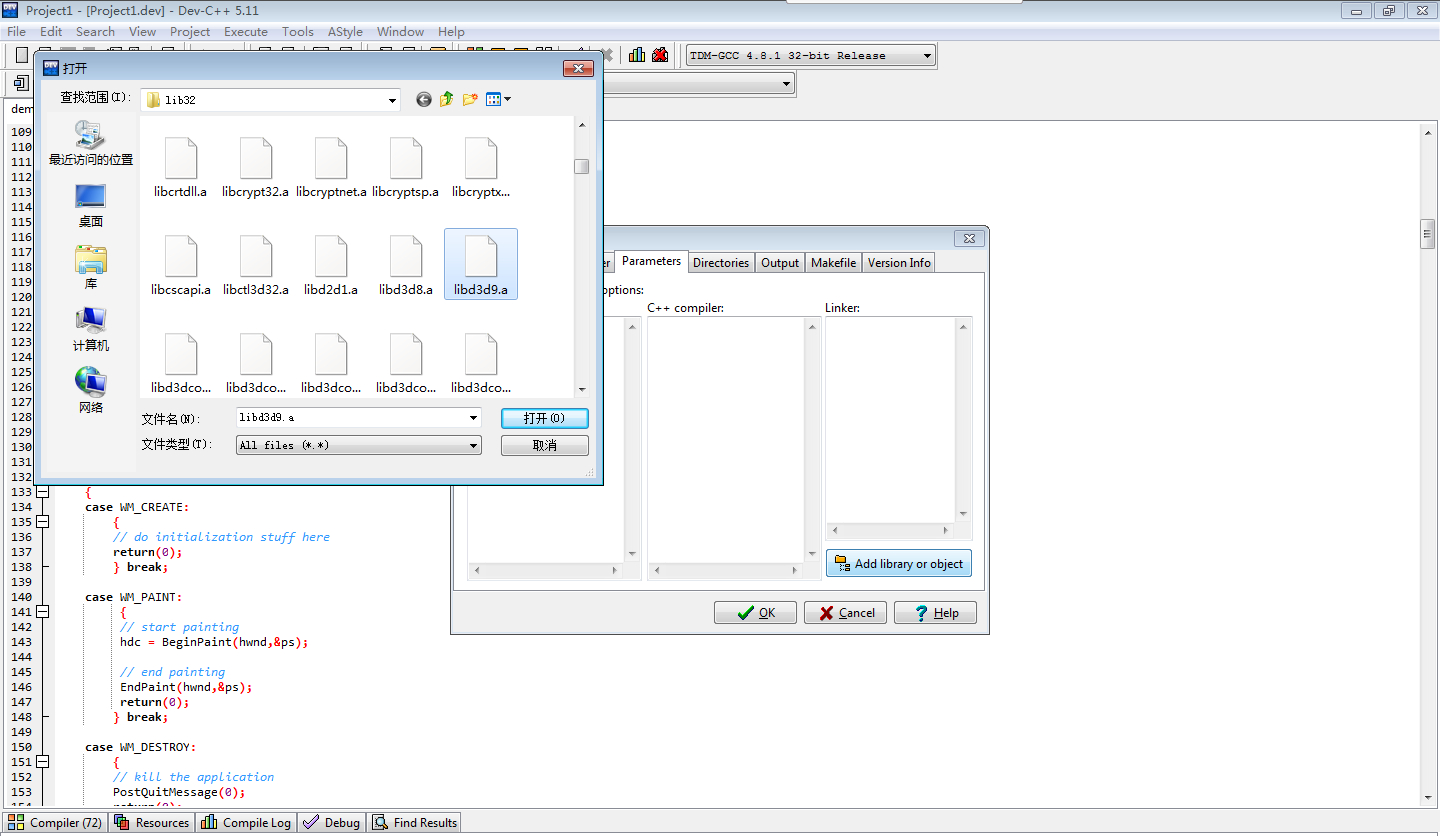The height and width of the screenshot is (836, 1440).
Task: Switch to the Directories tab
Action: tap(721, 263)
